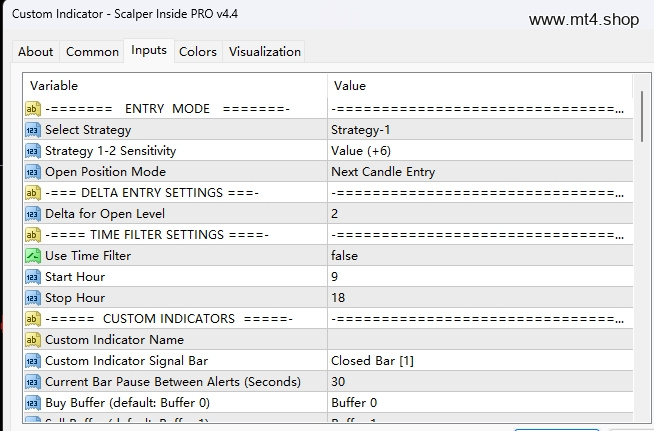
Task: Click the string icon beside TIME FILTER SETTINGS
Action: (33, 235)
